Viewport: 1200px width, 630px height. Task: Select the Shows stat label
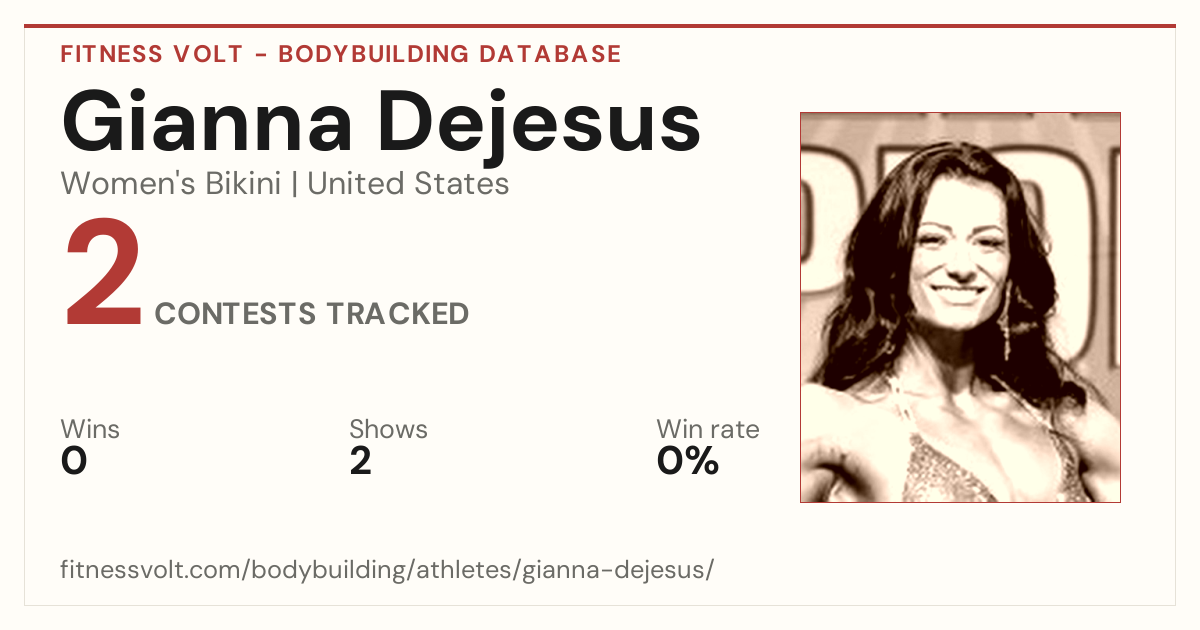click(x=388, y=430)
